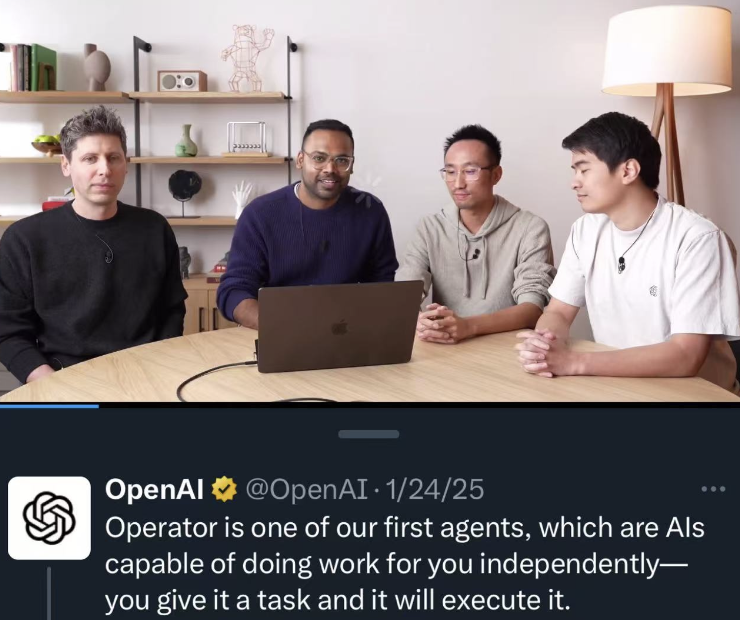The height and width of the screenshot is (620, 740).
Task: Click the wireframe bear sculpture on the shelf
Action: pos(246,58)
